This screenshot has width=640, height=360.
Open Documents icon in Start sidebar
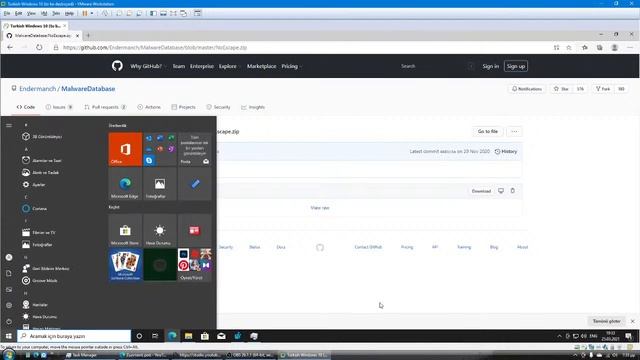tap(9, 273)
